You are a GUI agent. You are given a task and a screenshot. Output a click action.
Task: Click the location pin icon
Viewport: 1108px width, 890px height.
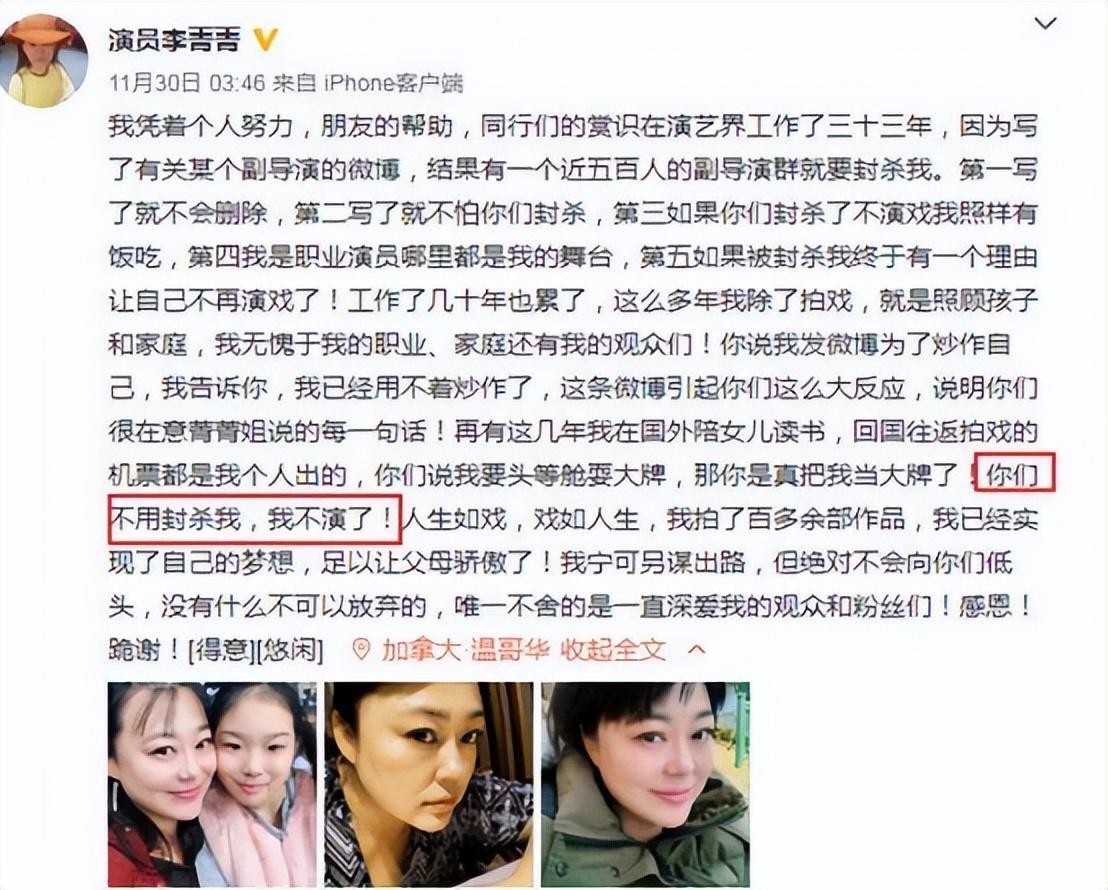tap(360, 649)
